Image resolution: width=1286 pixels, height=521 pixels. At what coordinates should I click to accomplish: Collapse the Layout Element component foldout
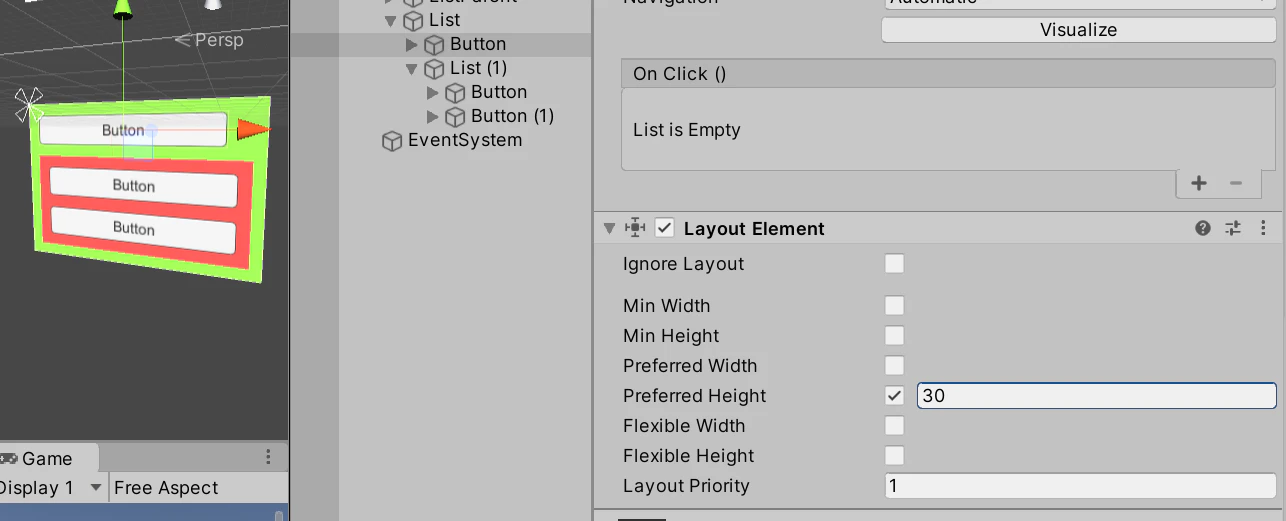(x=609, y=228)
